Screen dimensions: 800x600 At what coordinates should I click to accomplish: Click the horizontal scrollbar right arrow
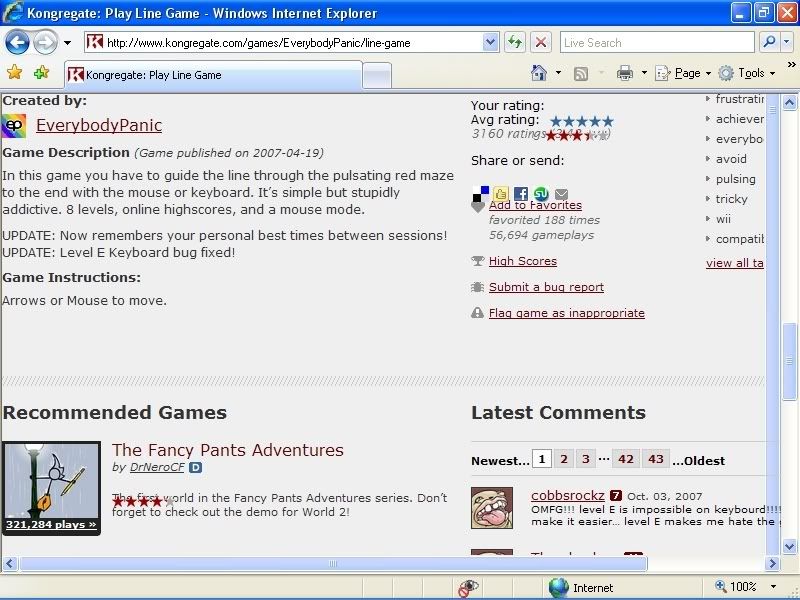772,563
